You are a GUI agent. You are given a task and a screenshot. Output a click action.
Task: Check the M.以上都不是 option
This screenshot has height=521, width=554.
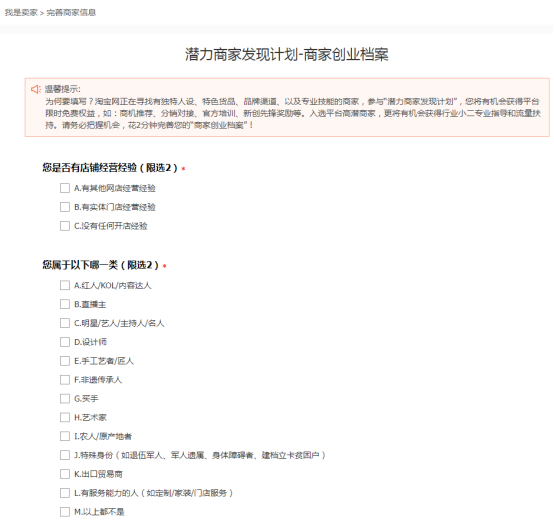point(65,511)
